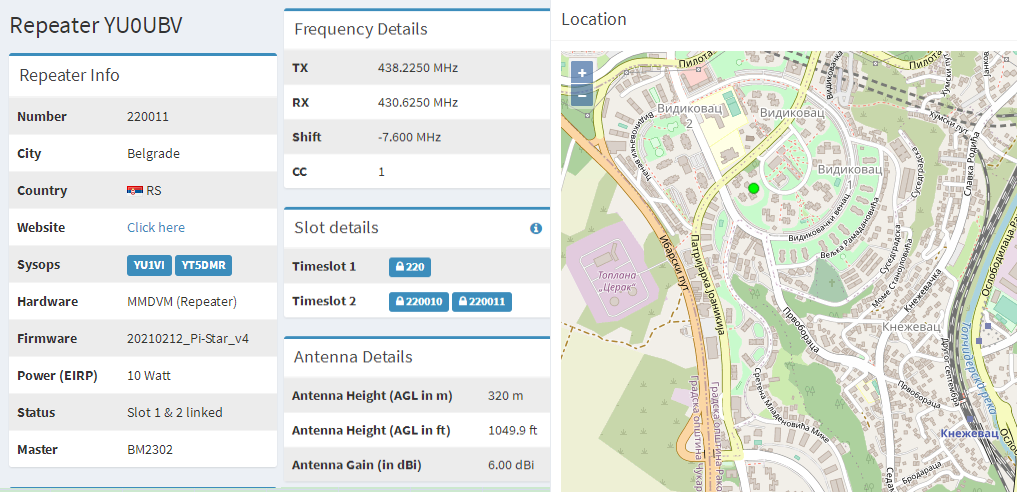Click the green repeater marker on map
The height and width of the screenshot is (492, 1017).
[x=754, y=188]
